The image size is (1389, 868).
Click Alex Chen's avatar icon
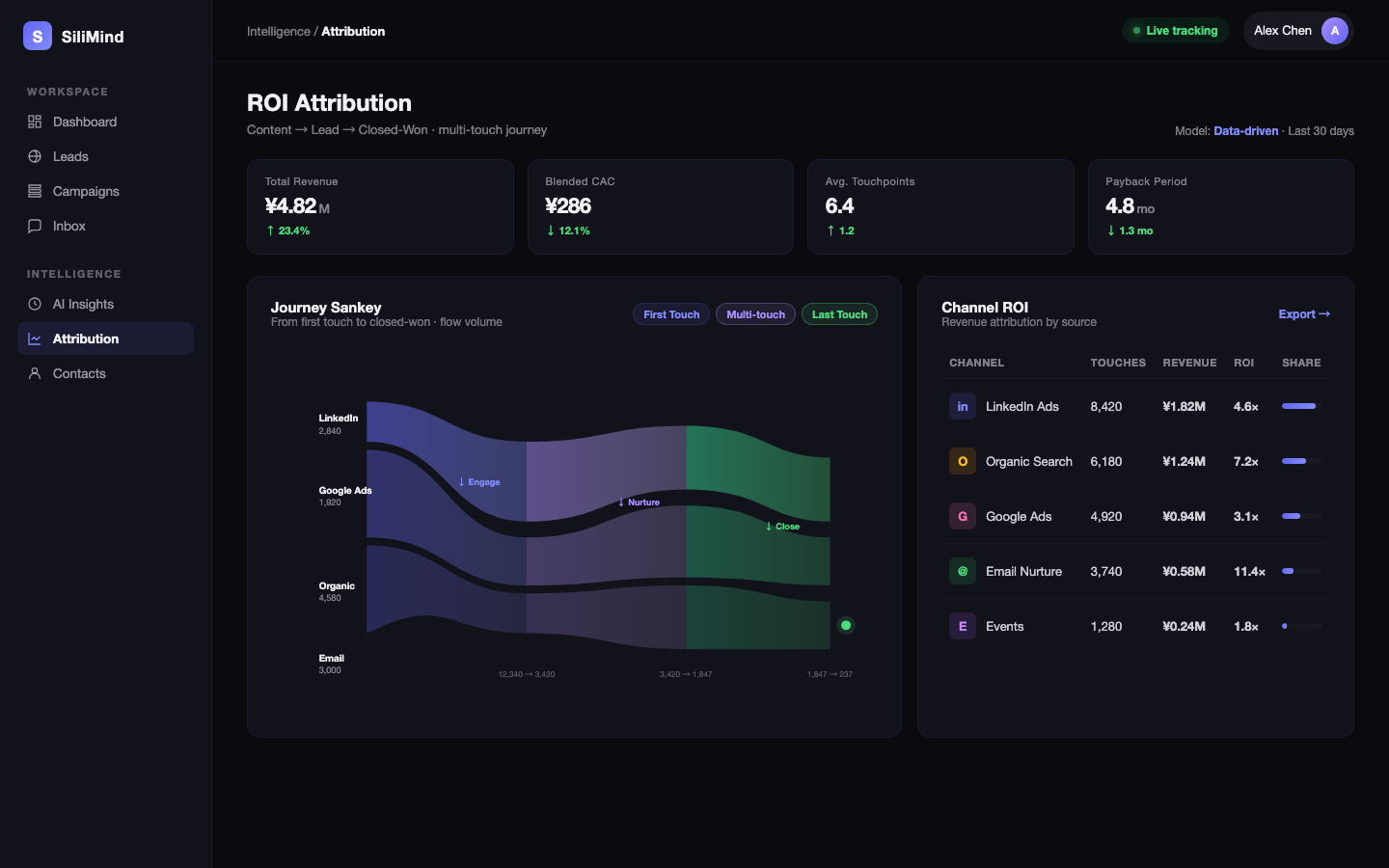[x=1335, y=31]
